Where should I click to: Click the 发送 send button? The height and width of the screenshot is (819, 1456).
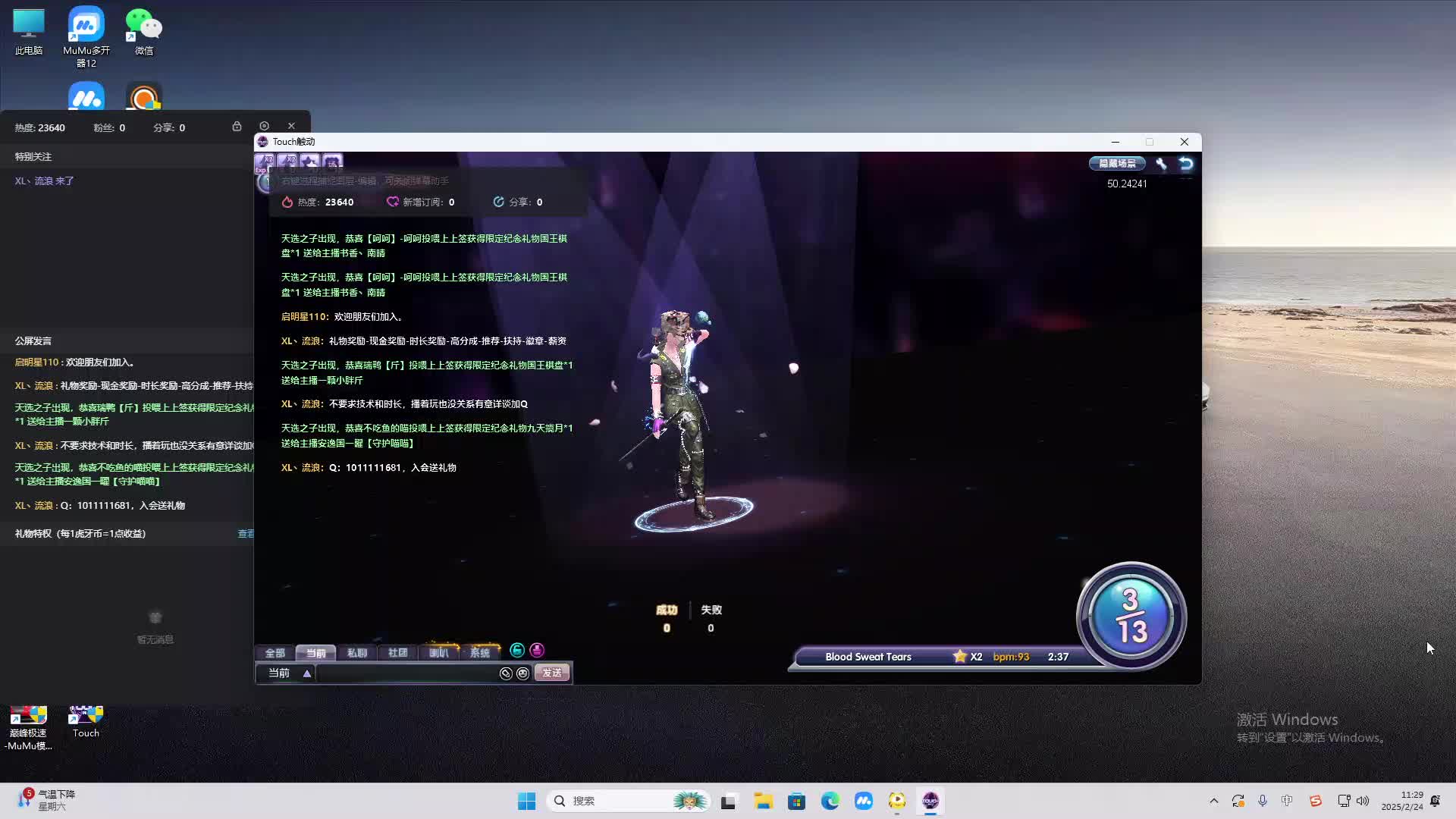coord(551,673)
